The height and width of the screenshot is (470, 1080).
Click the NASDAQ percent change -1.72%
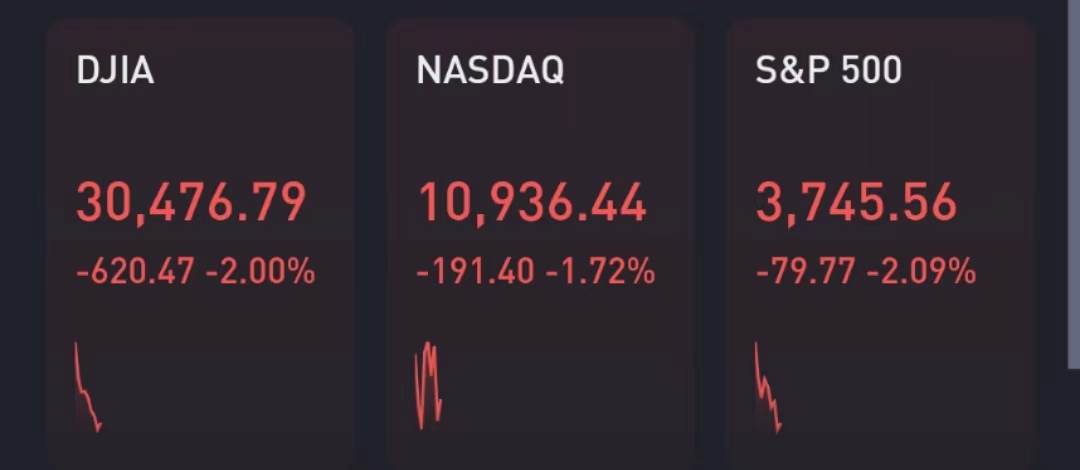point(600,271)
